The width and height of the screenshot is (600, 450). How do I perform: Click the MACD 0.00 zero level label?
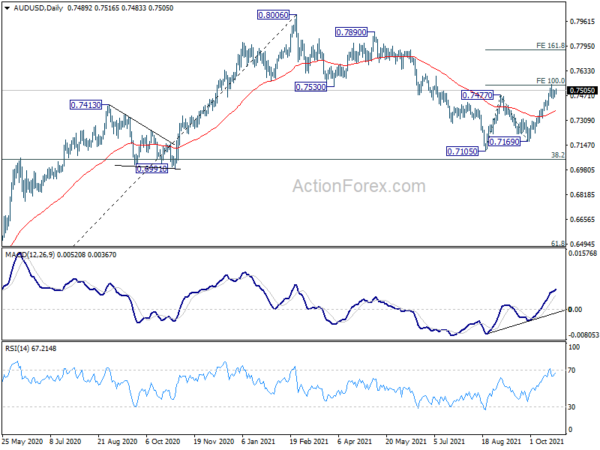pos(575,310)
